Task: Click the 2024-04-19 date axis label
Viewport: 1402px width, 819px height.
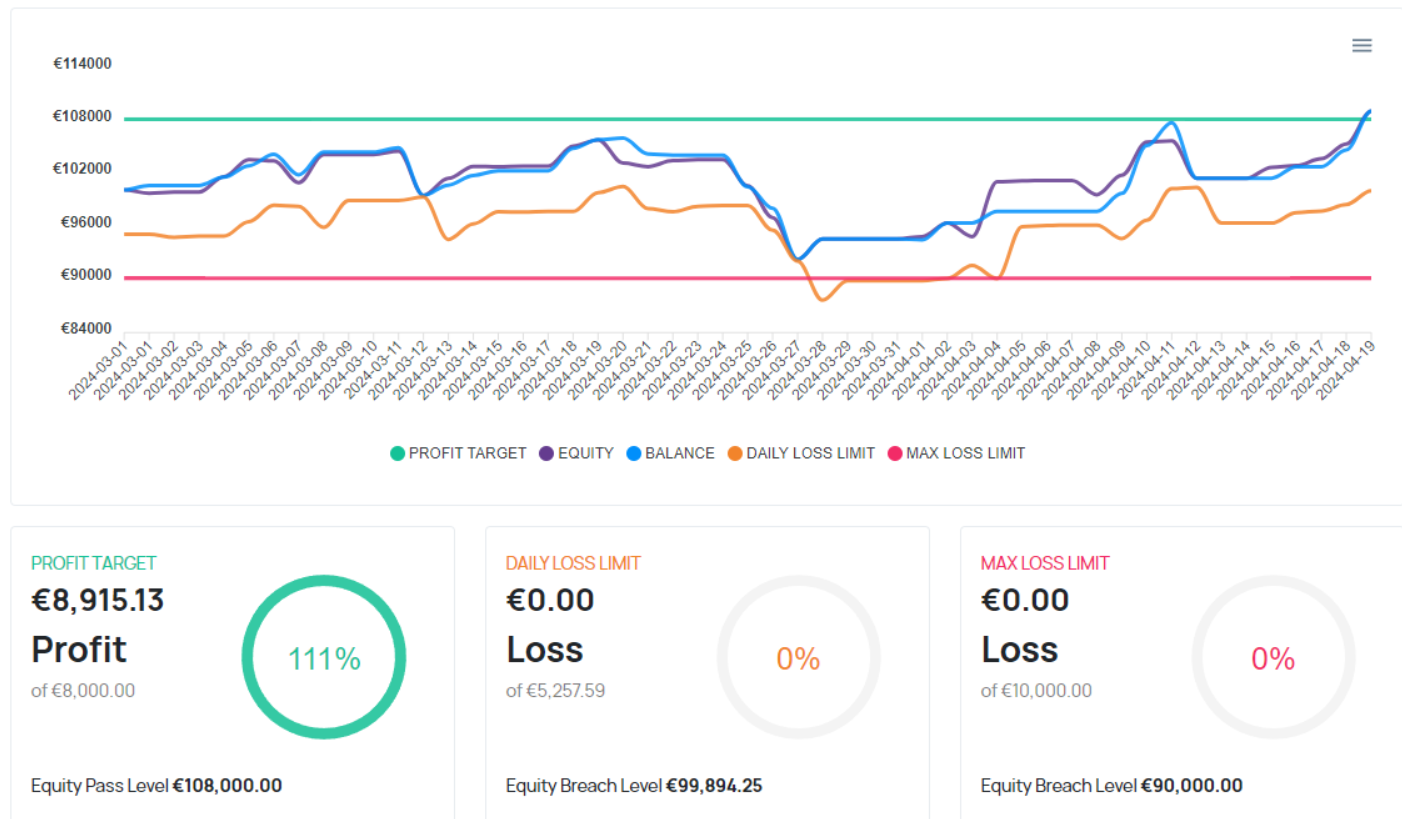Action: coord(1346,371)
